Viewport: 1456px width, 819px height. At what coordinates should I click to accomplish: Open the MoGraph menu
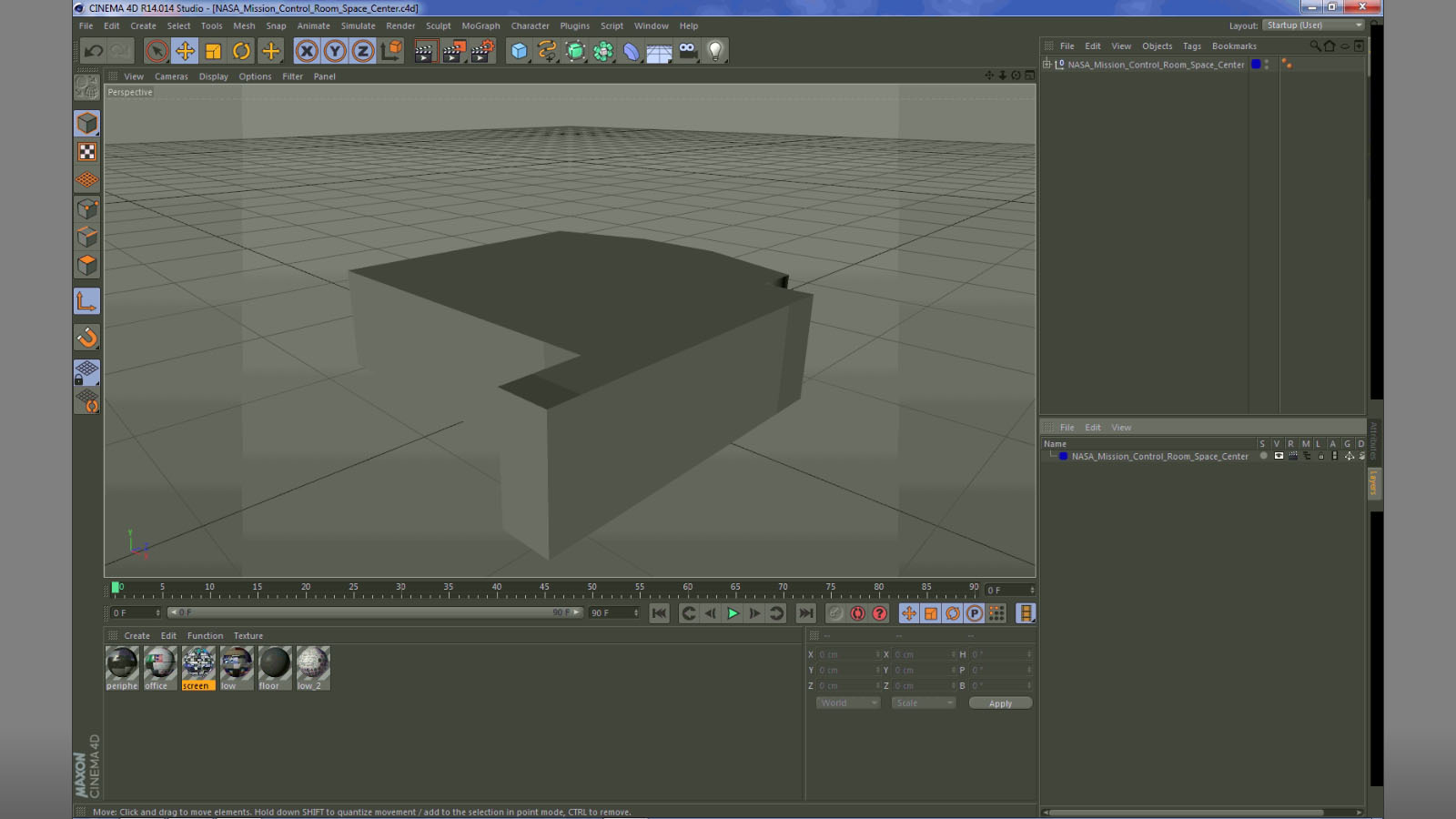480,26
